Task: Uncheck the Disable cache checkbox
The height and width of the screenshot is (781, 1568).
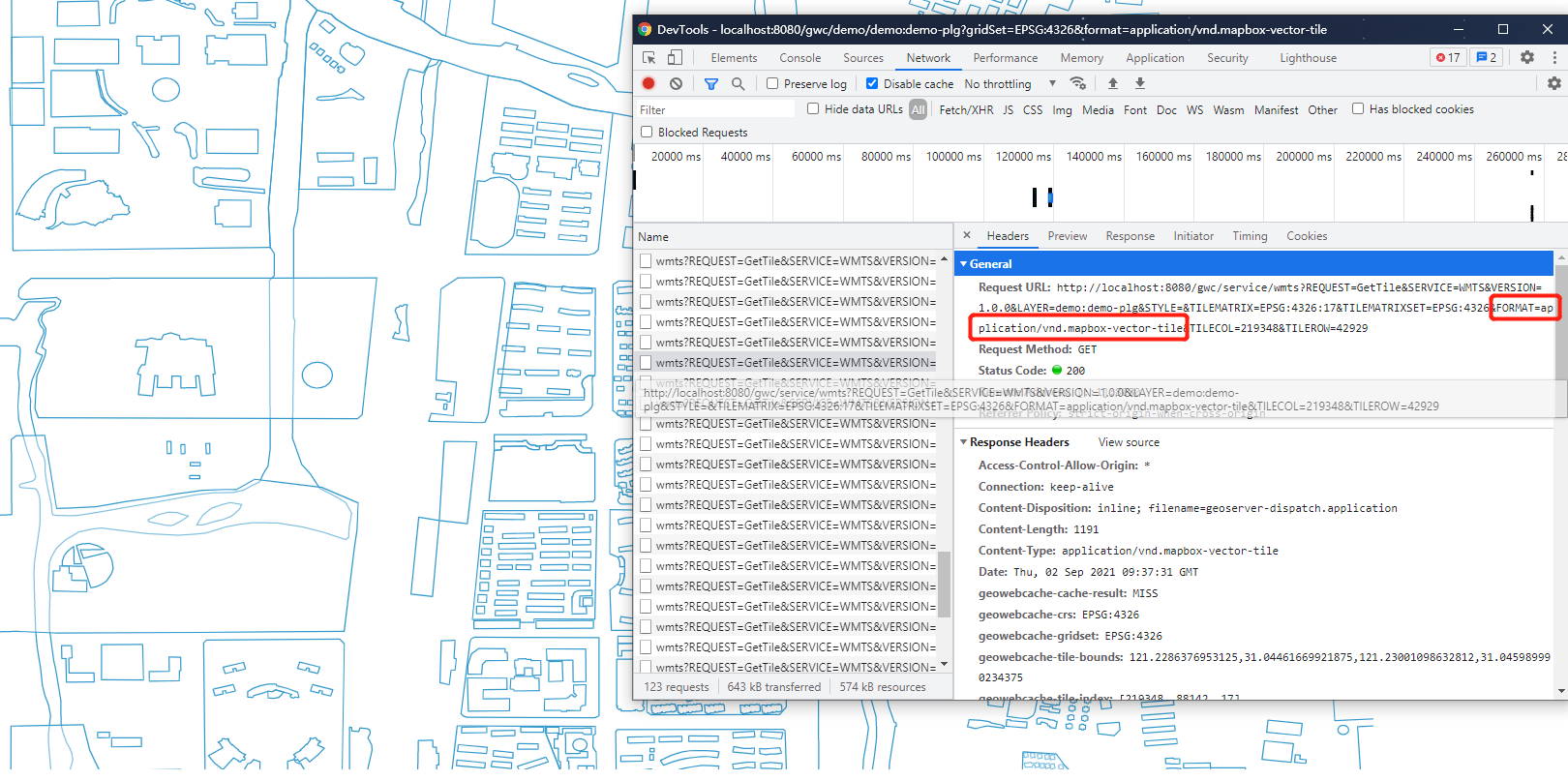Action: [872, 84]
